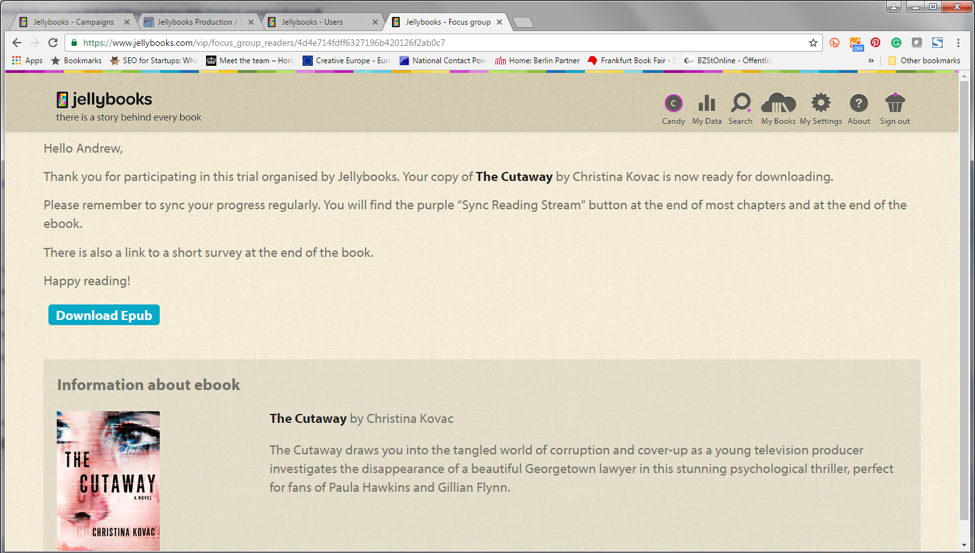Click the About question mark icon

858,104
